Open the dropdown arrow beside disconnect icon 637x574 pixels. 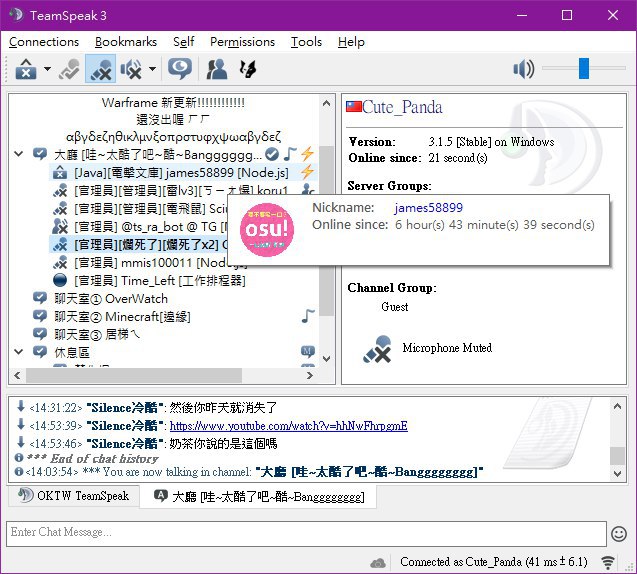click(x=47, y=69)
